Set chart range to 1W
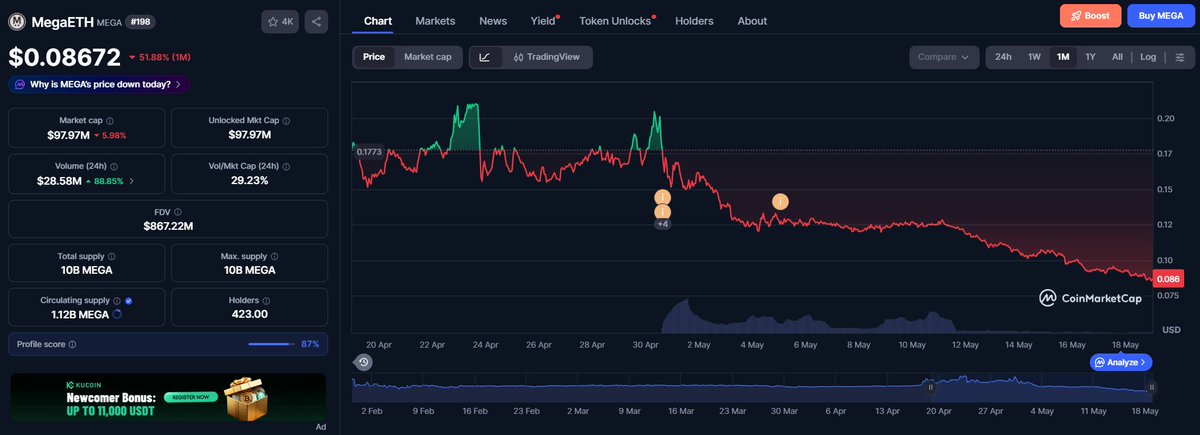1200x435 pixels. (1035, 57)
